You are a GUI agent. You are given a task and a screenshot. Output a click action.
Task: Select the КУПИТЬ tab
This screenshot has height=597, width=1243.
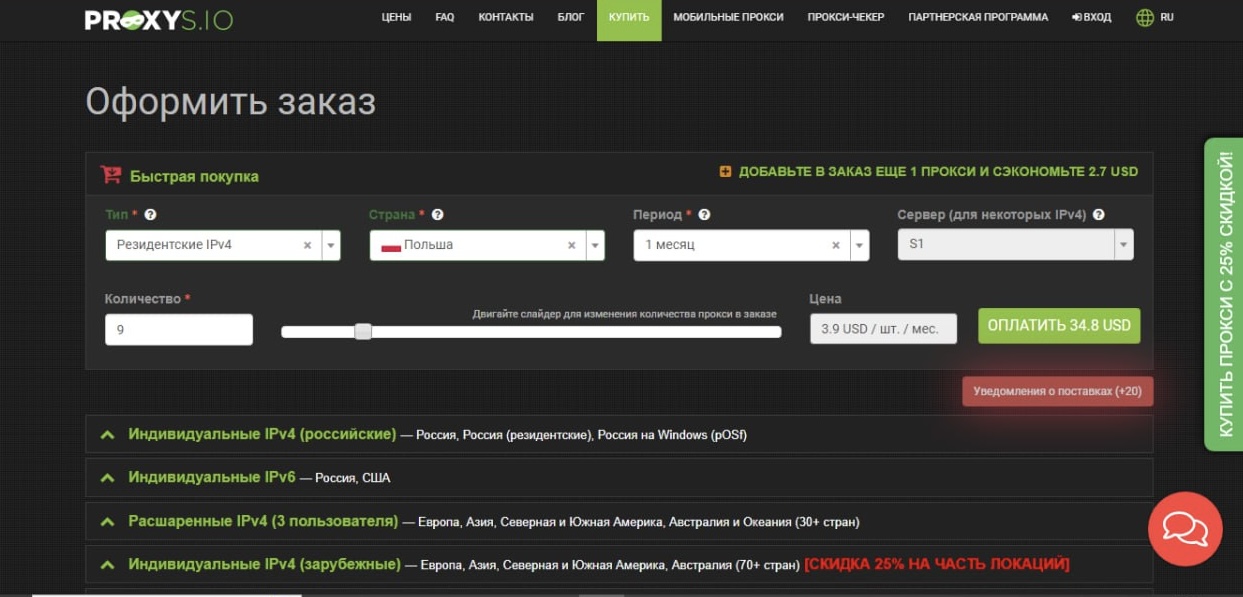tap(629, 18)
